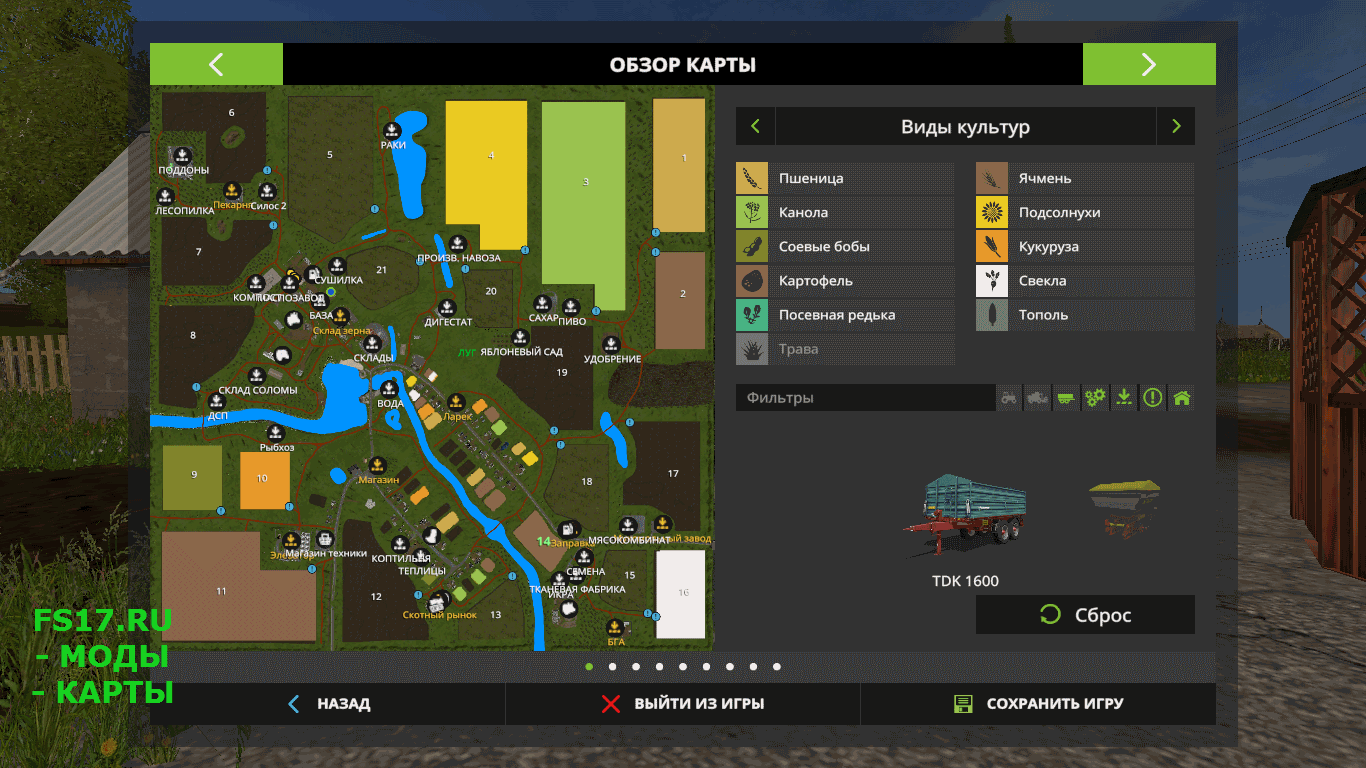Image resolution: width=1366 pixels, height=768 pixels.
Task: Toggle the exclamation missions filter
Action: pos(1153,398)
